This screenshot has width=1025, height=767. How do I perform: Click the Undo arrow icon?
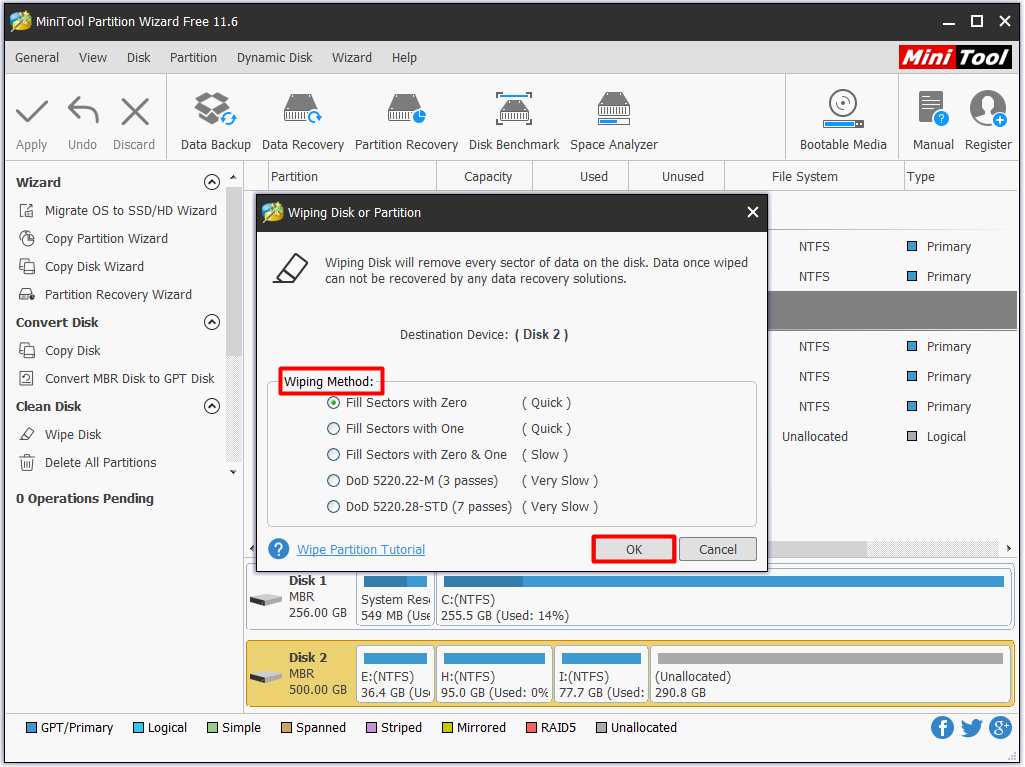coord(83,111)
